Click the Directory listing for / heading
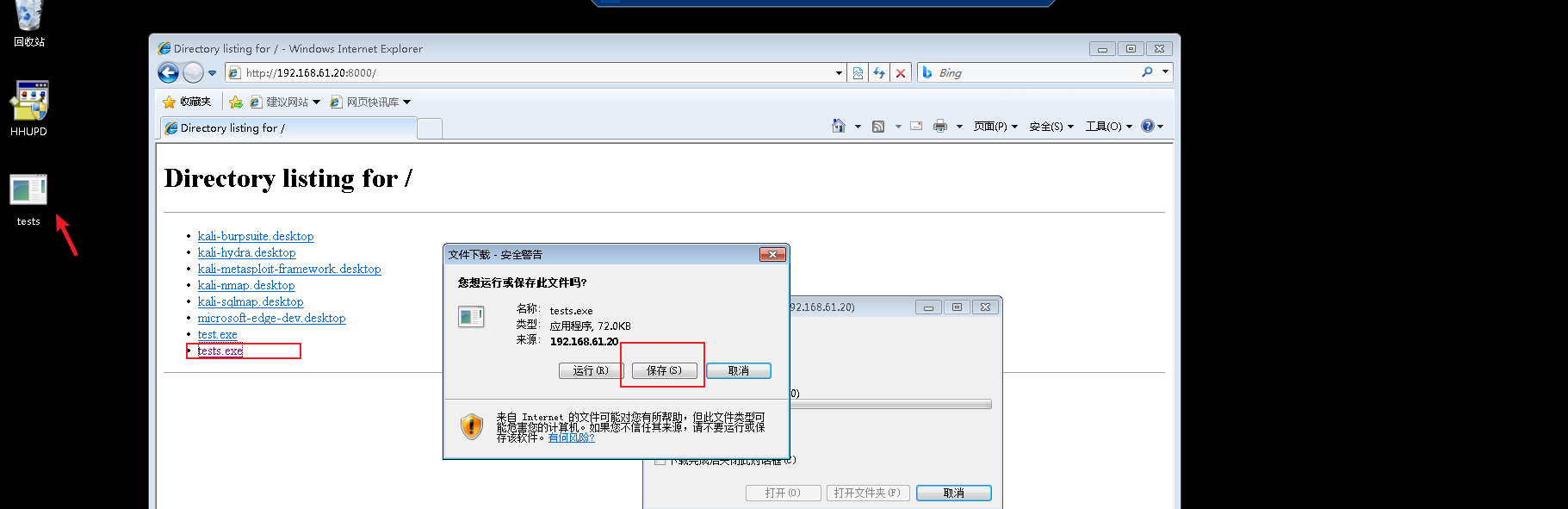The image size is (1568, 509). point(288,178)
